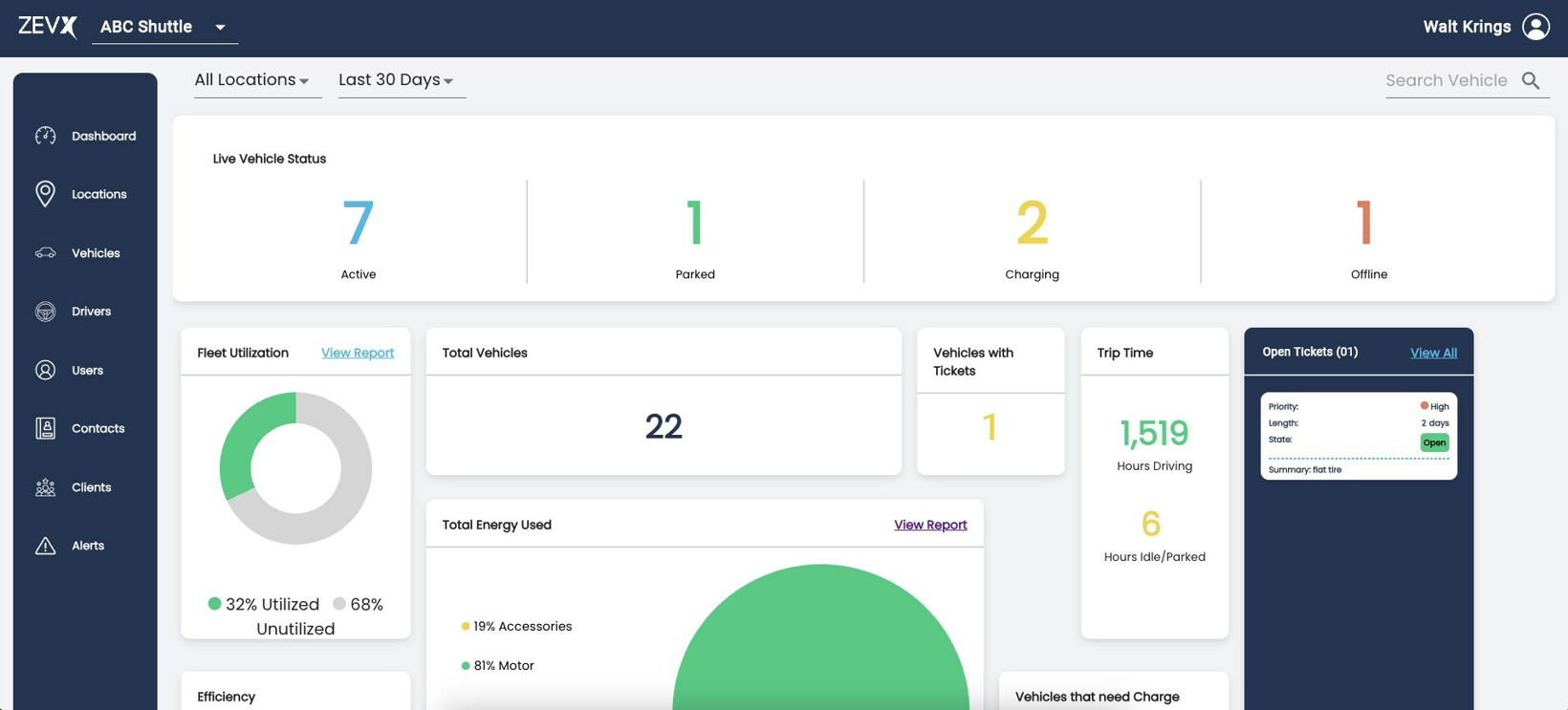Click the gray 68% Unutilized legend dot
This screenshot has width=1568, height=710.
[338, 604]
